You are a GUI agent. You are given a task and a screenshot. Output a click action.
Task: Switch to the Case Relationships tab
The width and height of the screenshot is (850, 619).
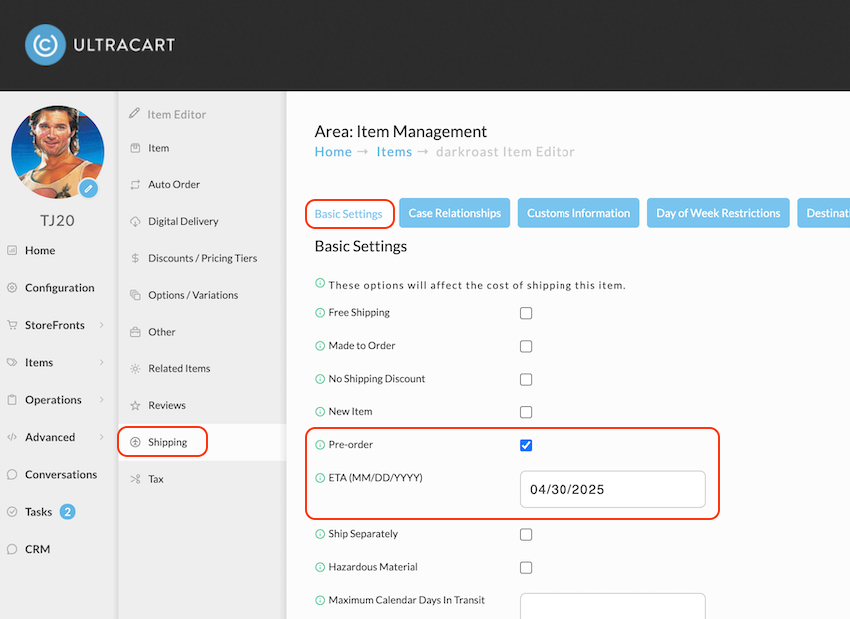pyautogui.click(x=454, y=213)
